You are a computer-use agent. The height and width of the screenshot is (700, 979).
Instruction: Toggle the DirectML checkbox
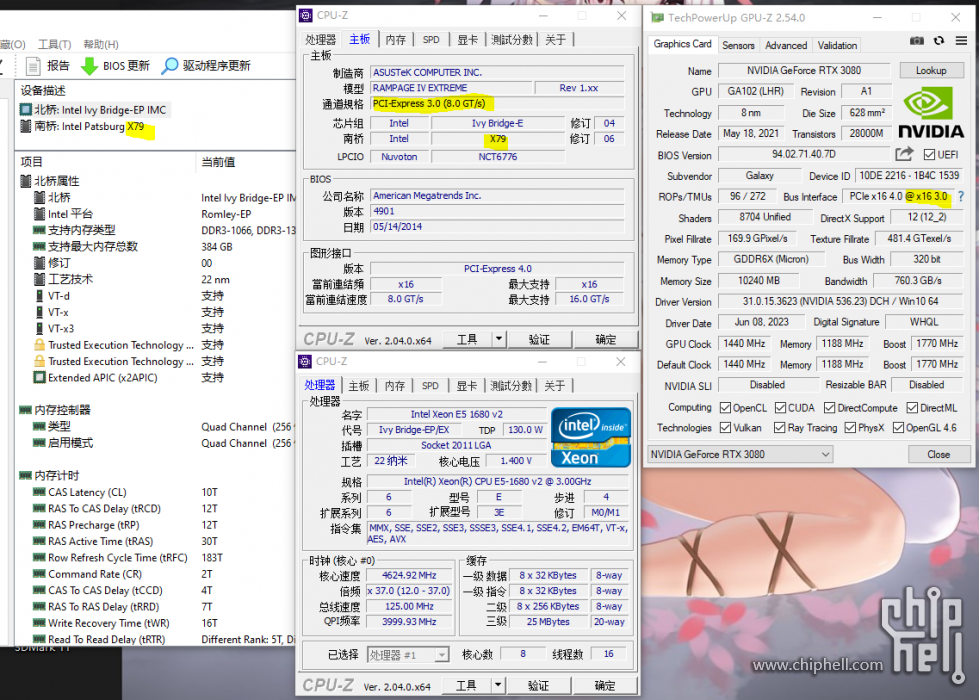912,408
